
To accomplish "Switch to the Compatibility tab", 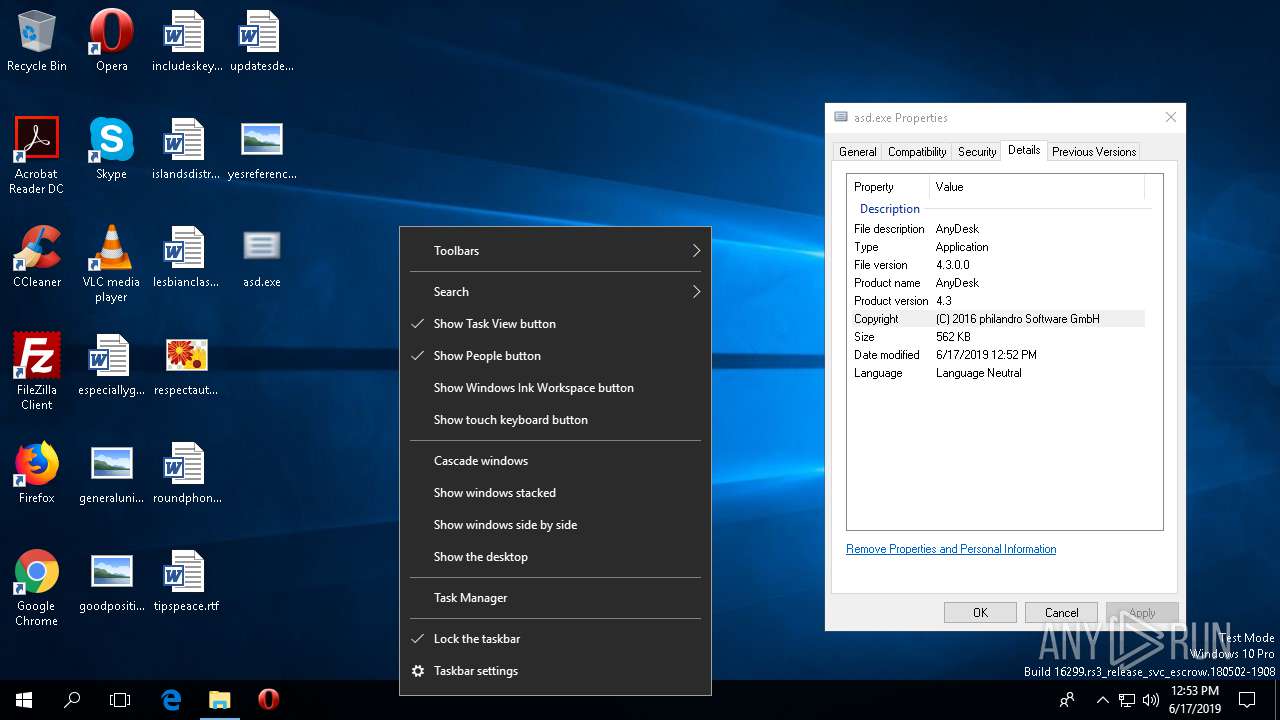I will point(917,152).
